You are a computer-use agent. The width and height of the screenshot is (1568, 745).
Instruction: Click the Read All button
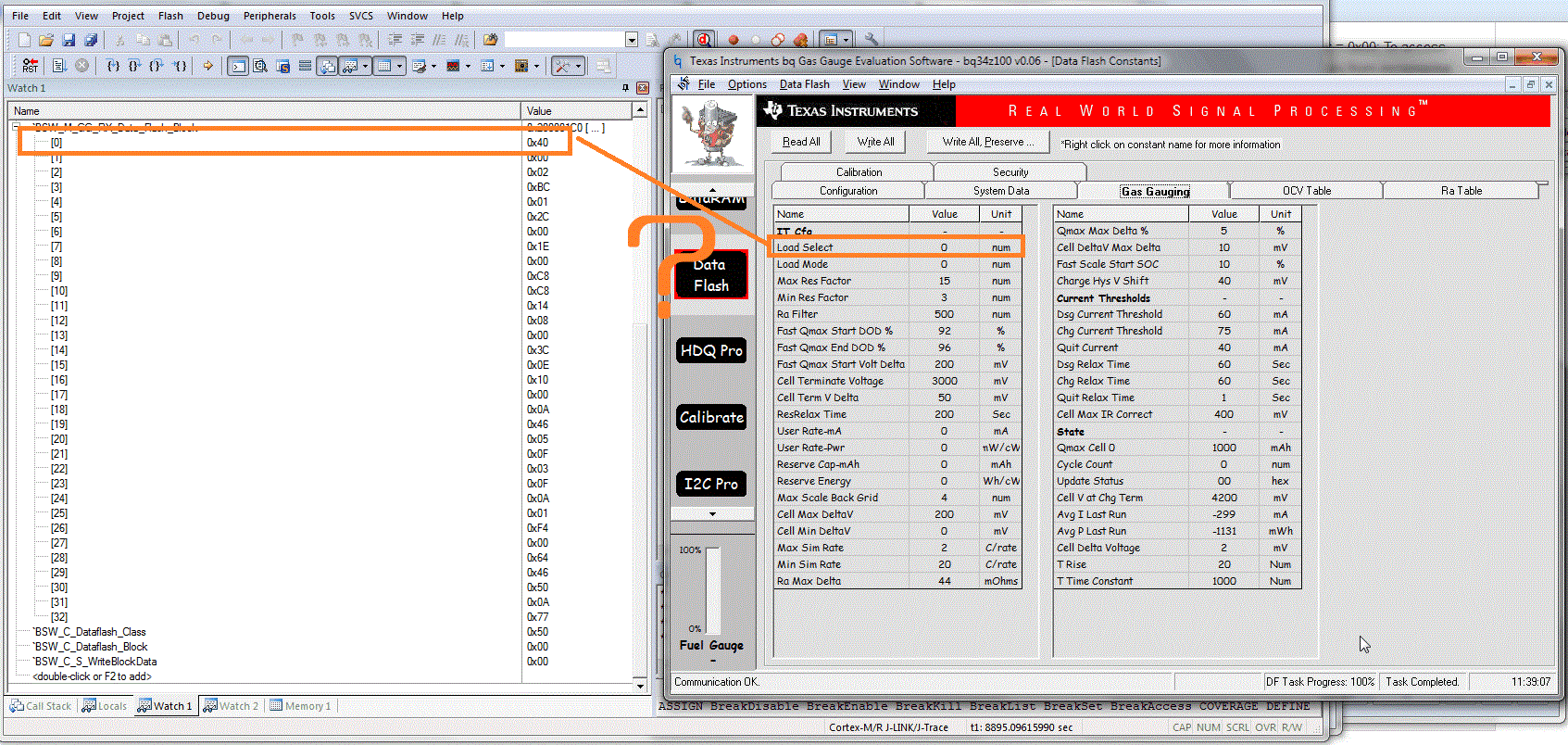(x=801, y=142)
